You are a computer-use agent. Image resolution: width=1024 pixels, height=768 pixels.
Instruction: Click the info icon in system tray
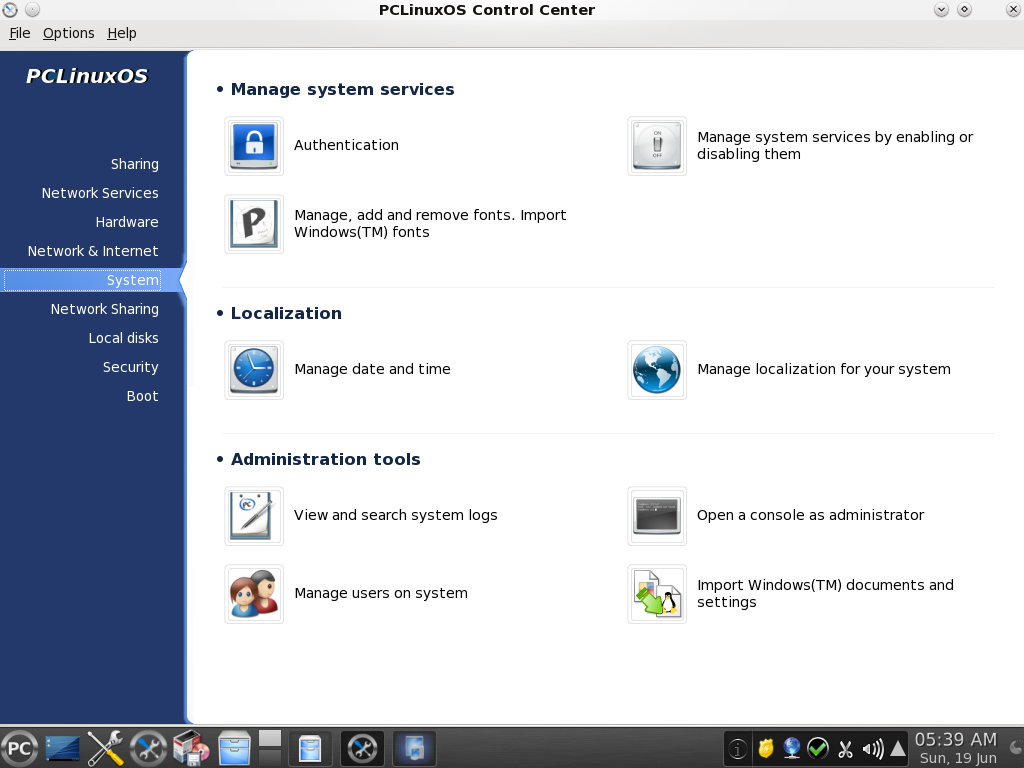[738, 748]
